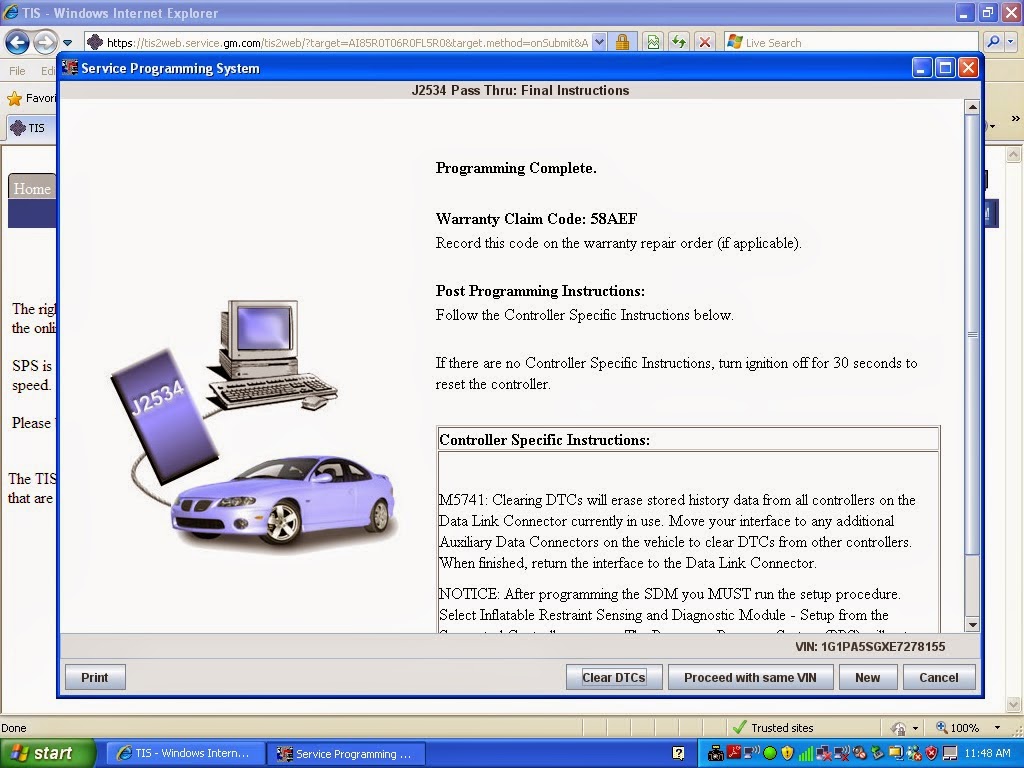Refresh the page with the green arrows icon
This screenshot has width=1024, height=768.
click(679, 42)
